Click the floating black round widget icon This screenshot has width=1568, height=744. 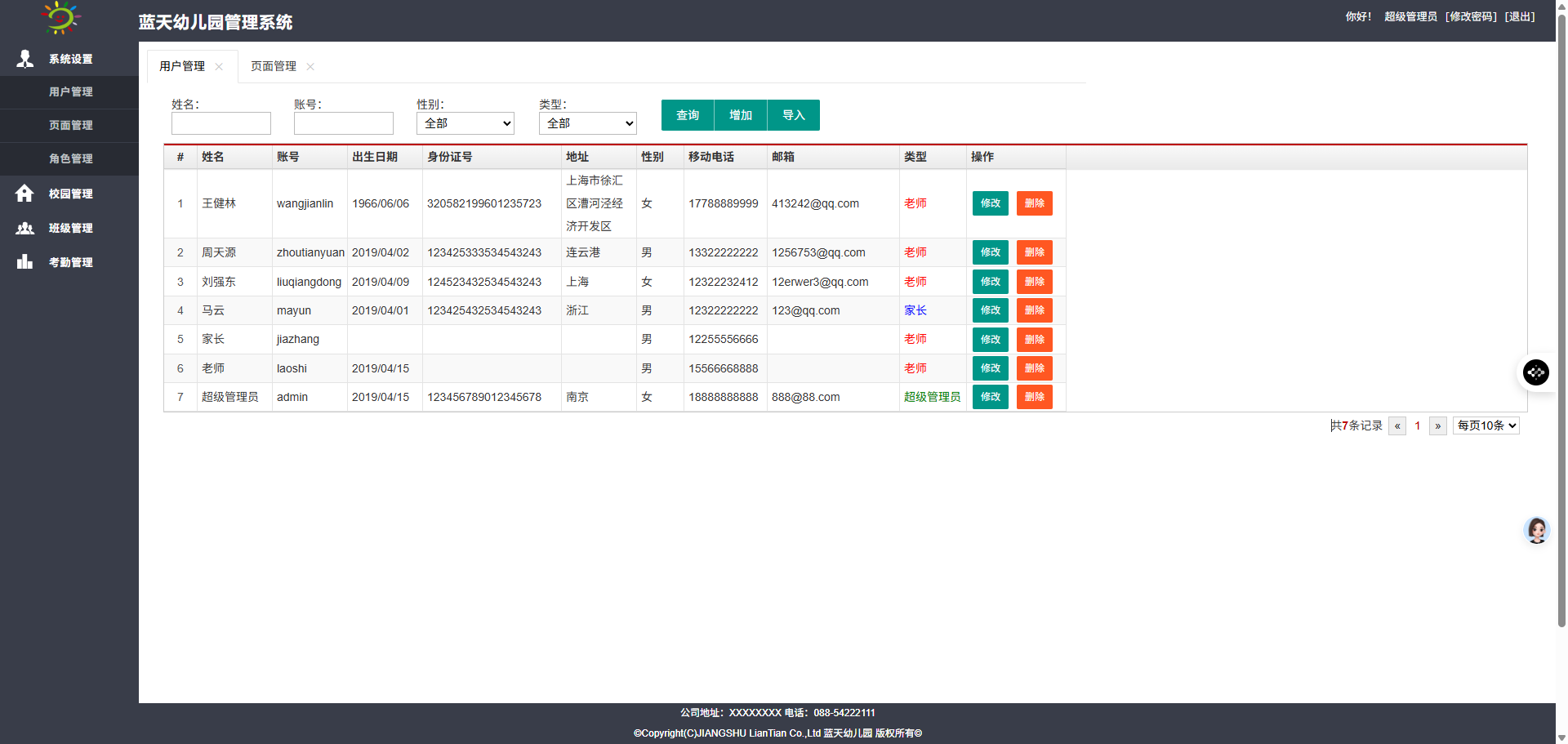(x=1535, y=372)
